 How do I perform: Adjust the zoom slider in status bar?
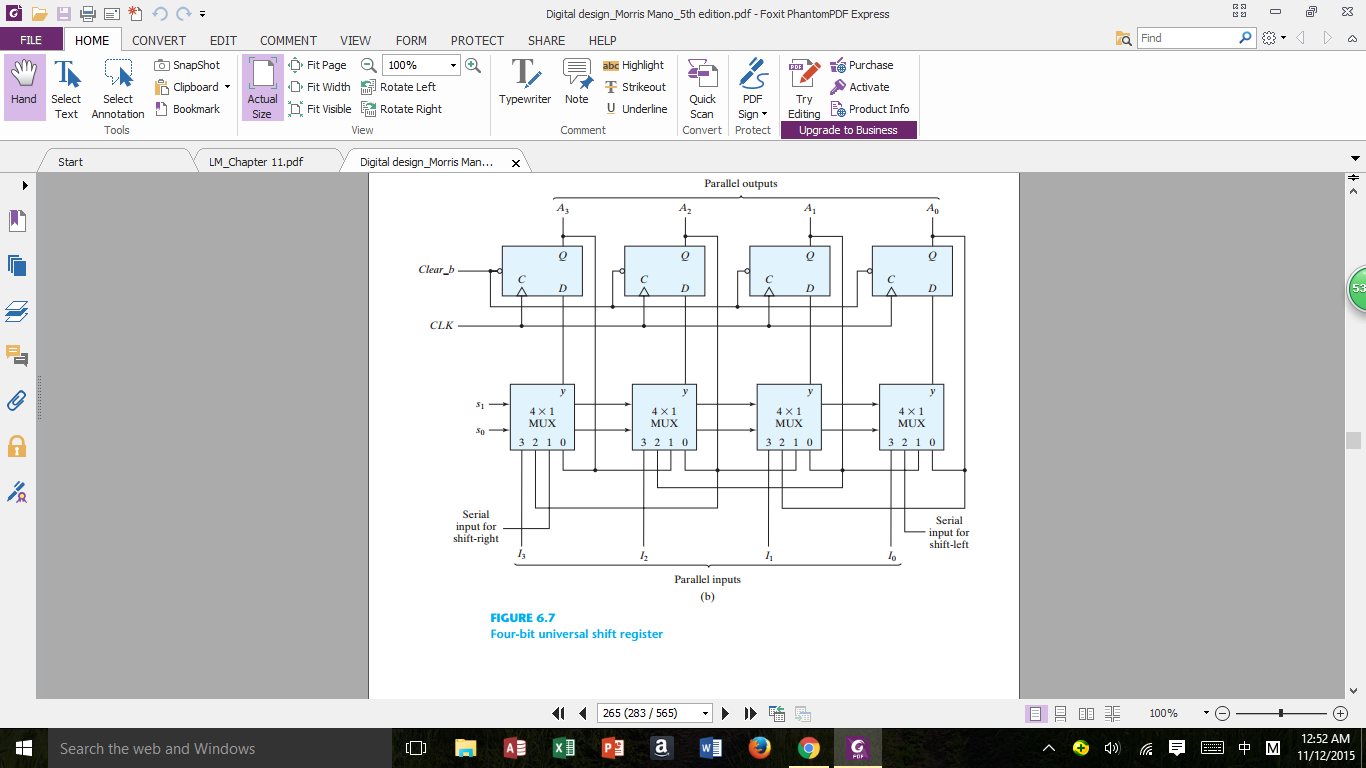click(1281, 713)
